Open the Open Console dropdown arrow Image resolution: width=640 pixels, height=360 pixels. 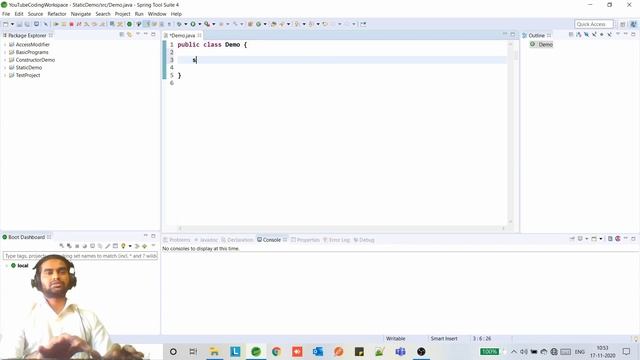601,239
